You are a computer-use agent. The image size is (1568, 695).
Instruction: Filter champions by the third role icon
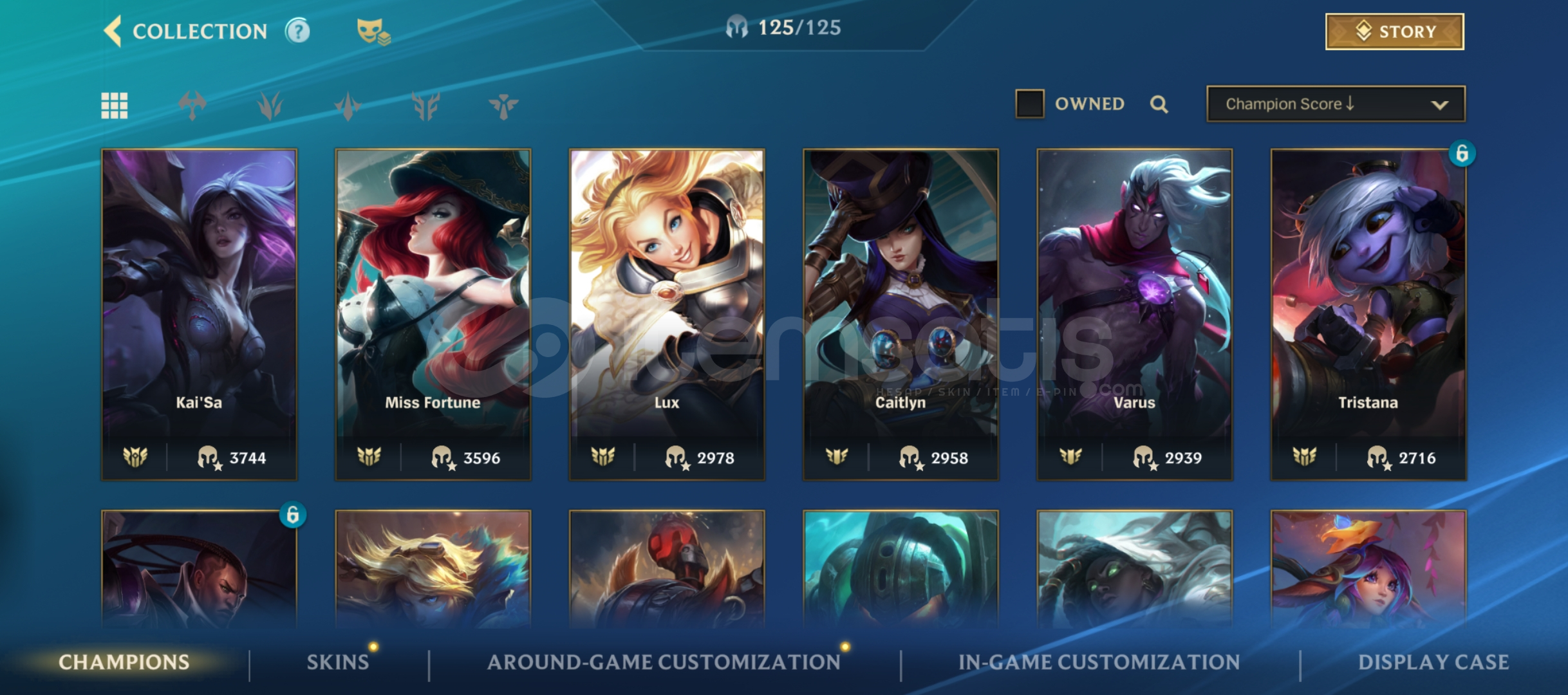pyautogui.click(x=348, y=106)
